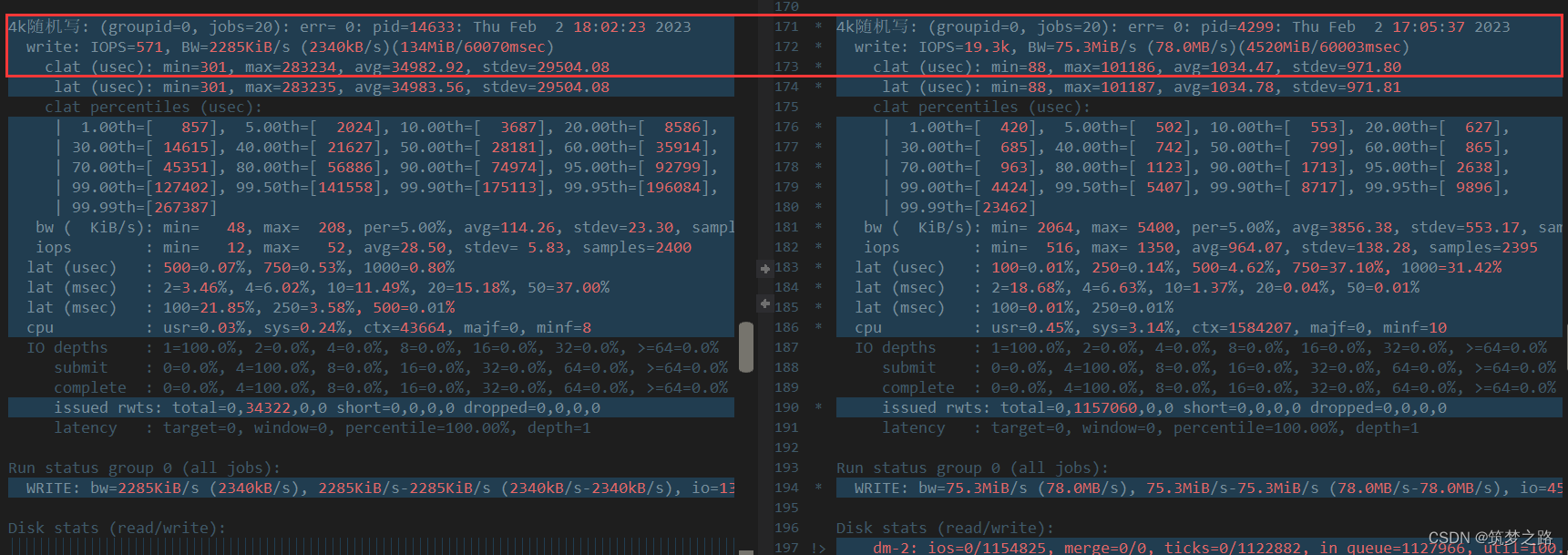Click line number 194 in the gutter
1568x555 pixels.
click(x=786, y=488)
